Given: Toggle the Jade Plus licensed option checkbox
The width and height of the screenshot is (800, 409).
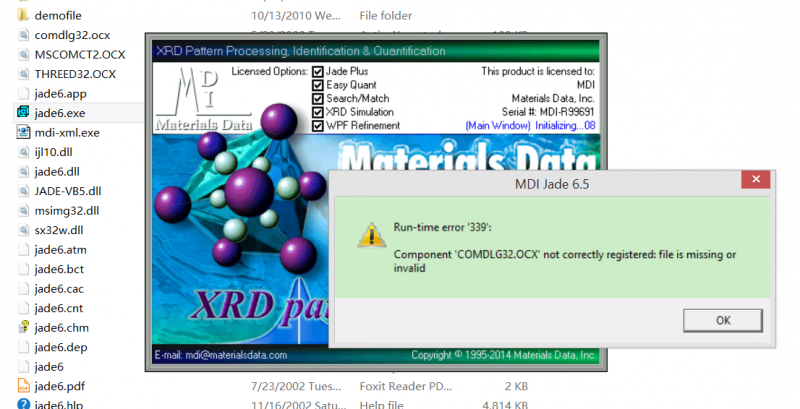Looking at the screenshot, I should click(317, 71).
